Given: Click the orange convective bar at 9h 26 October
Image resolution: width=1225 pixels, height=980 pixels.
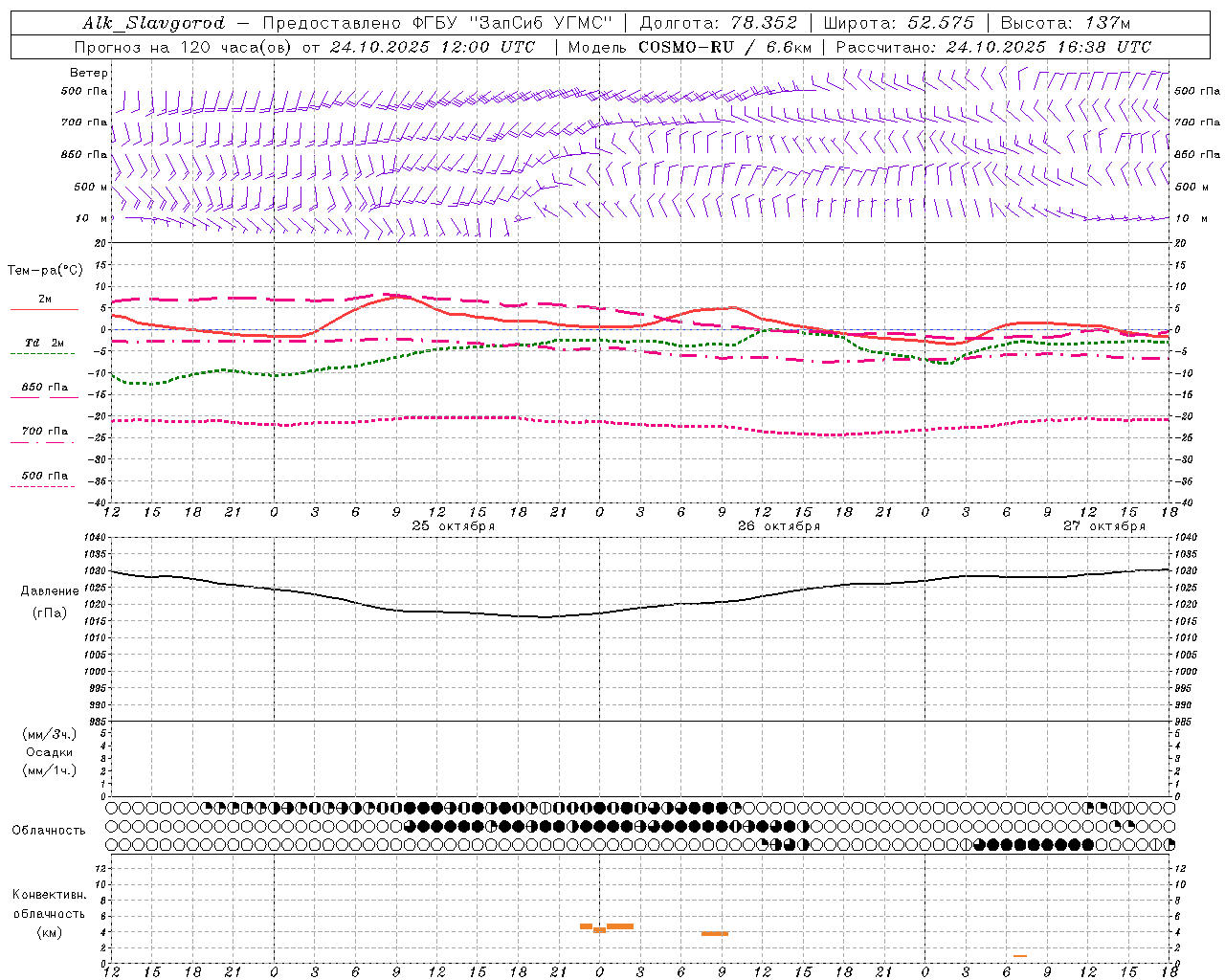Looking at the screenshot, I should pos(715,934).
